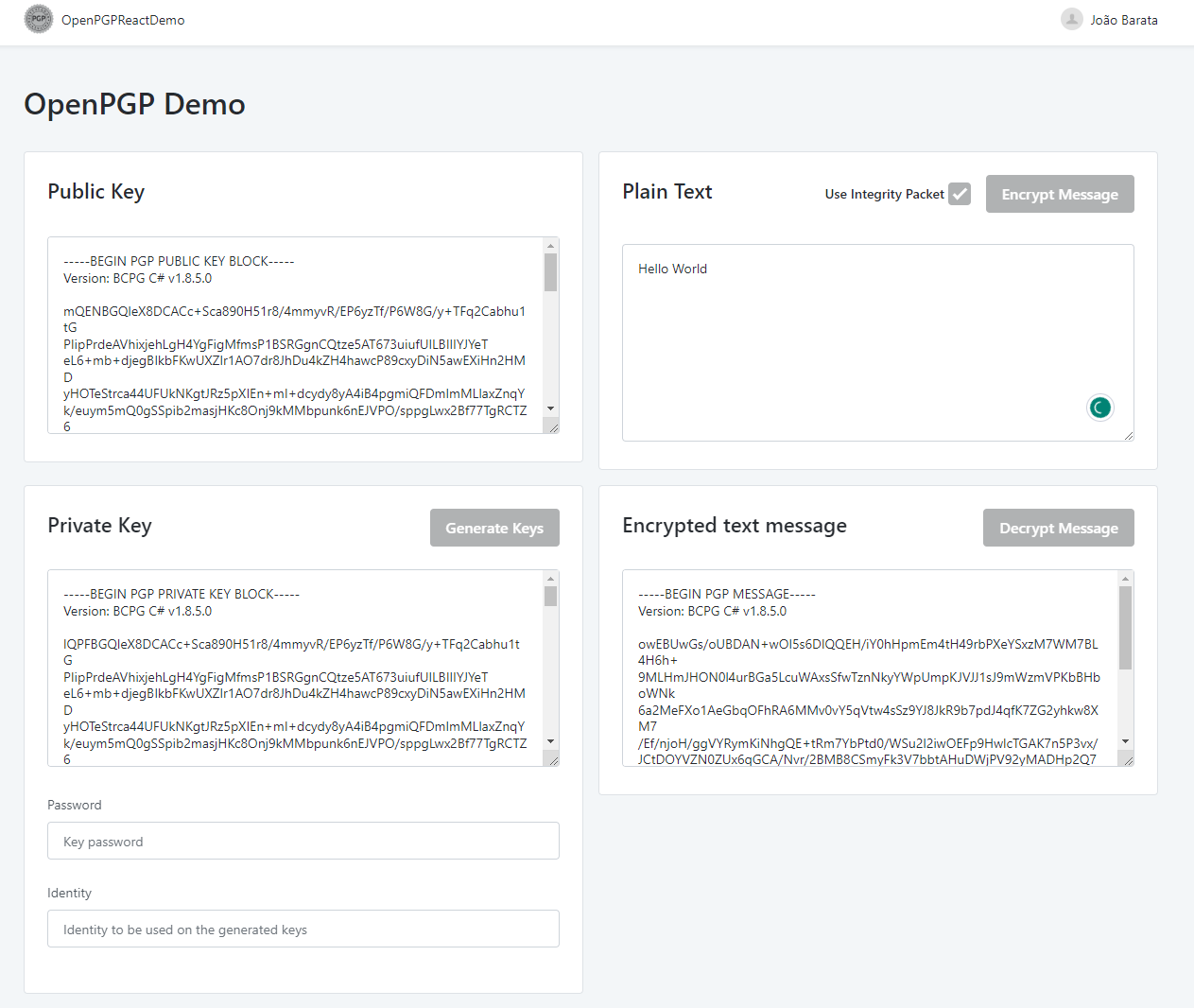Click the Decrypt Message button
The height and width of the screenshot is (1008, 1194).
(1058, 527)
